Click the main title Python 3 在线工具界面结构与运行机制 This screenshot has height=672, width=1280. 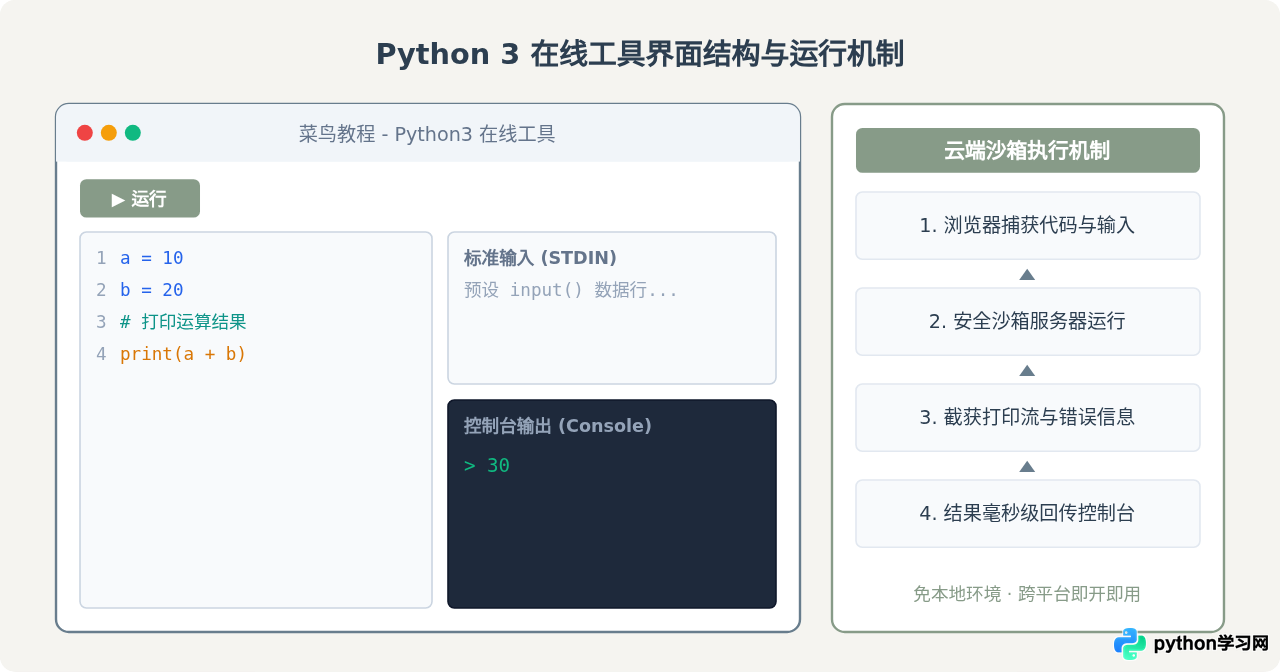pos(640,54)
